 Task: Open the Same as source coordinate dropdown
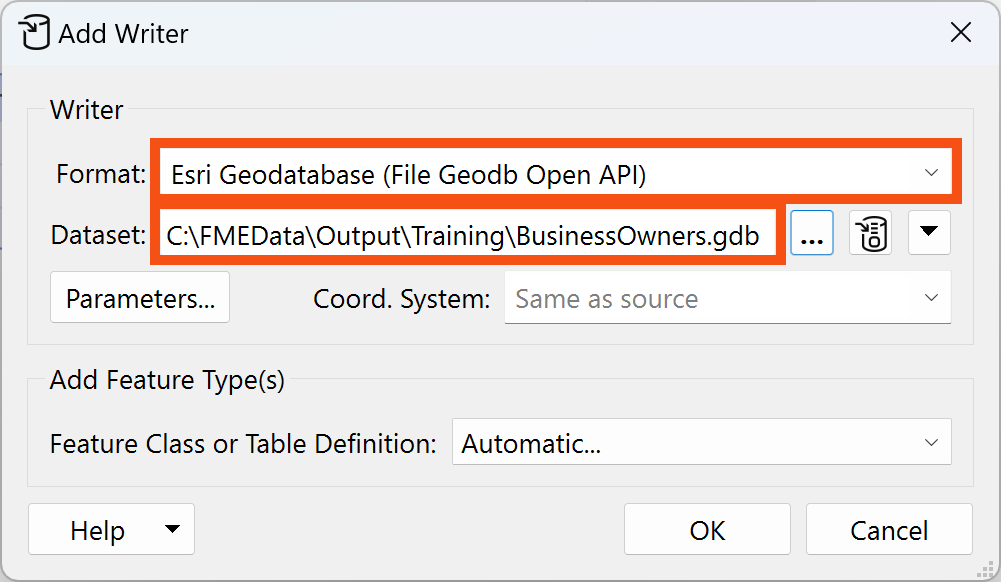tap(710, 299)
